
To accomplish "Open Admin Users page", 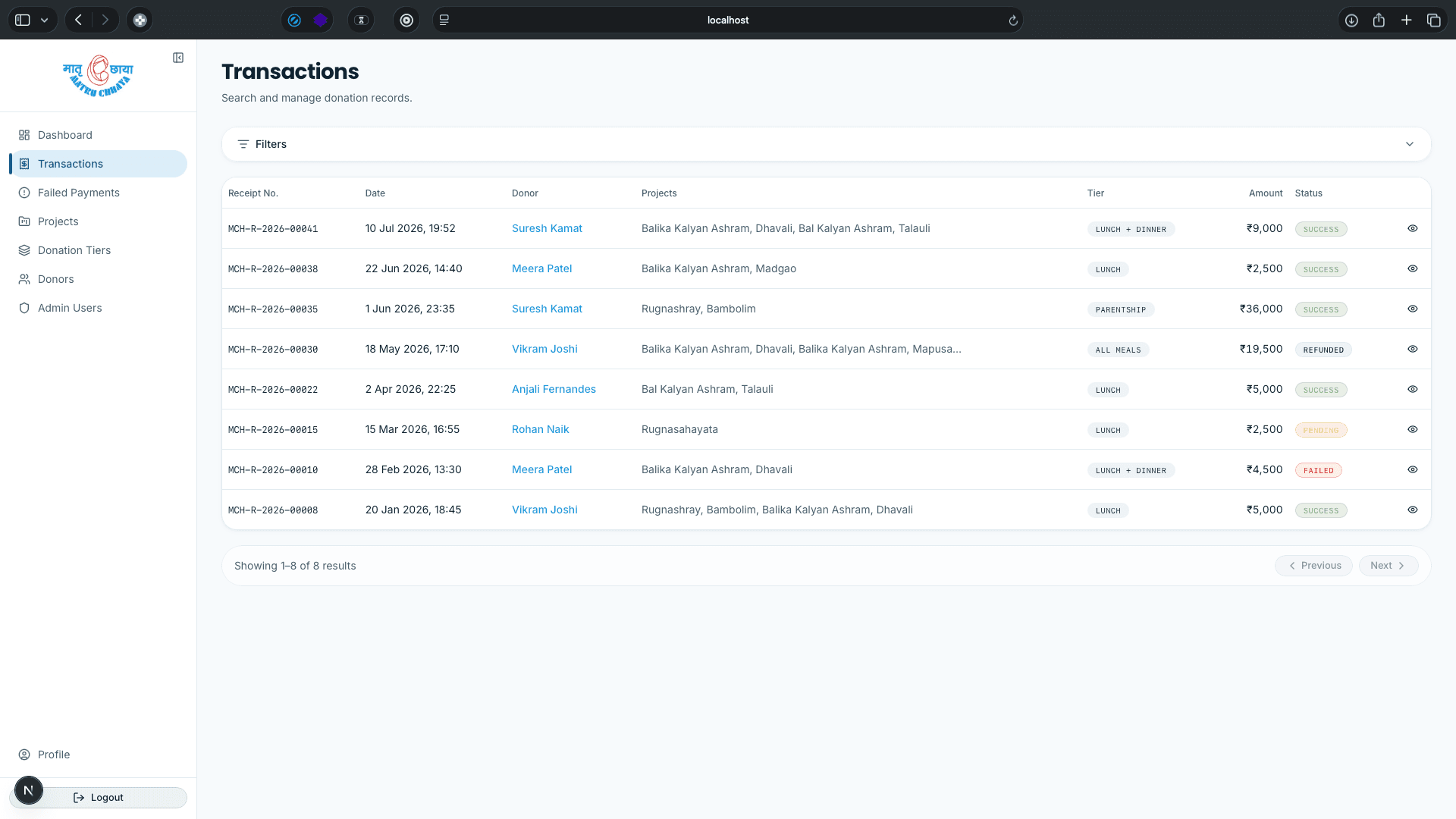I will click(98, 308).
